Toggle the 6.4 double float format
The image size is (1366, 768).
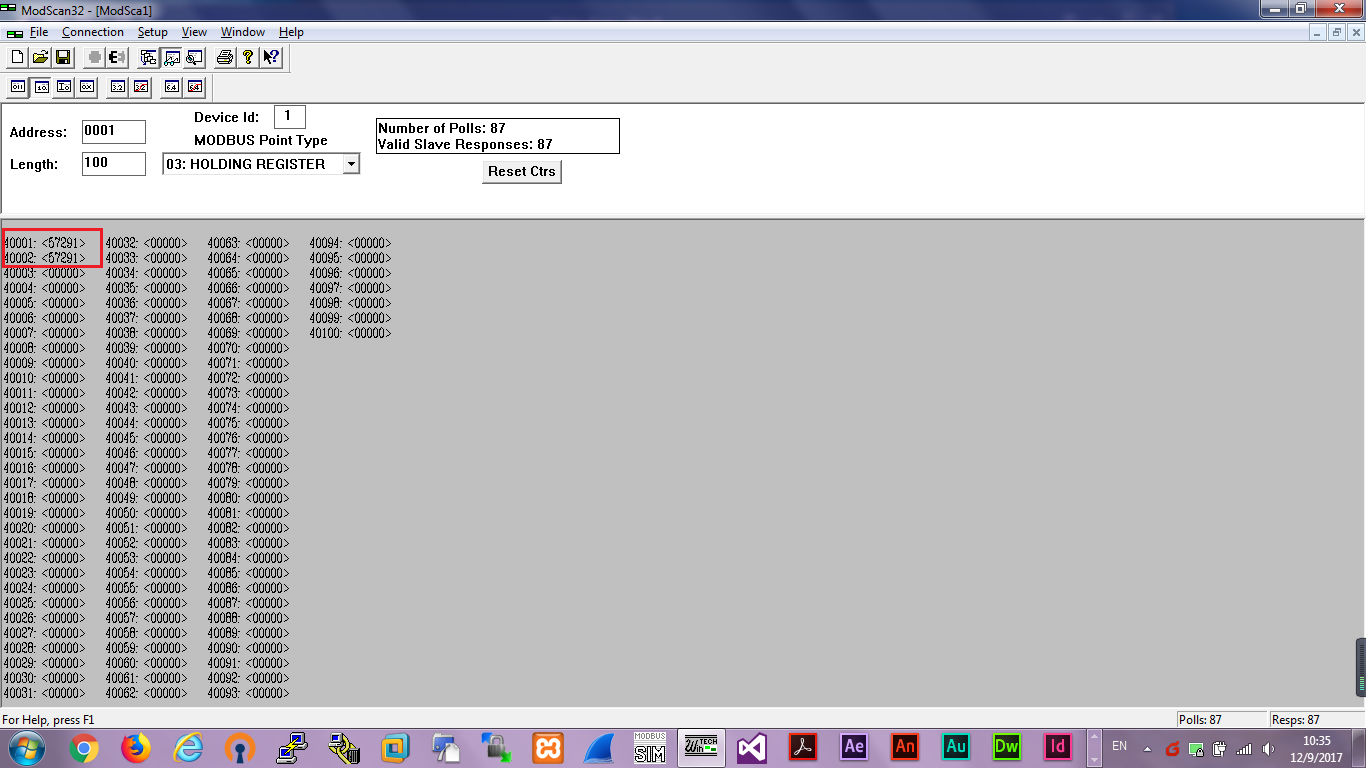point(172,87)
